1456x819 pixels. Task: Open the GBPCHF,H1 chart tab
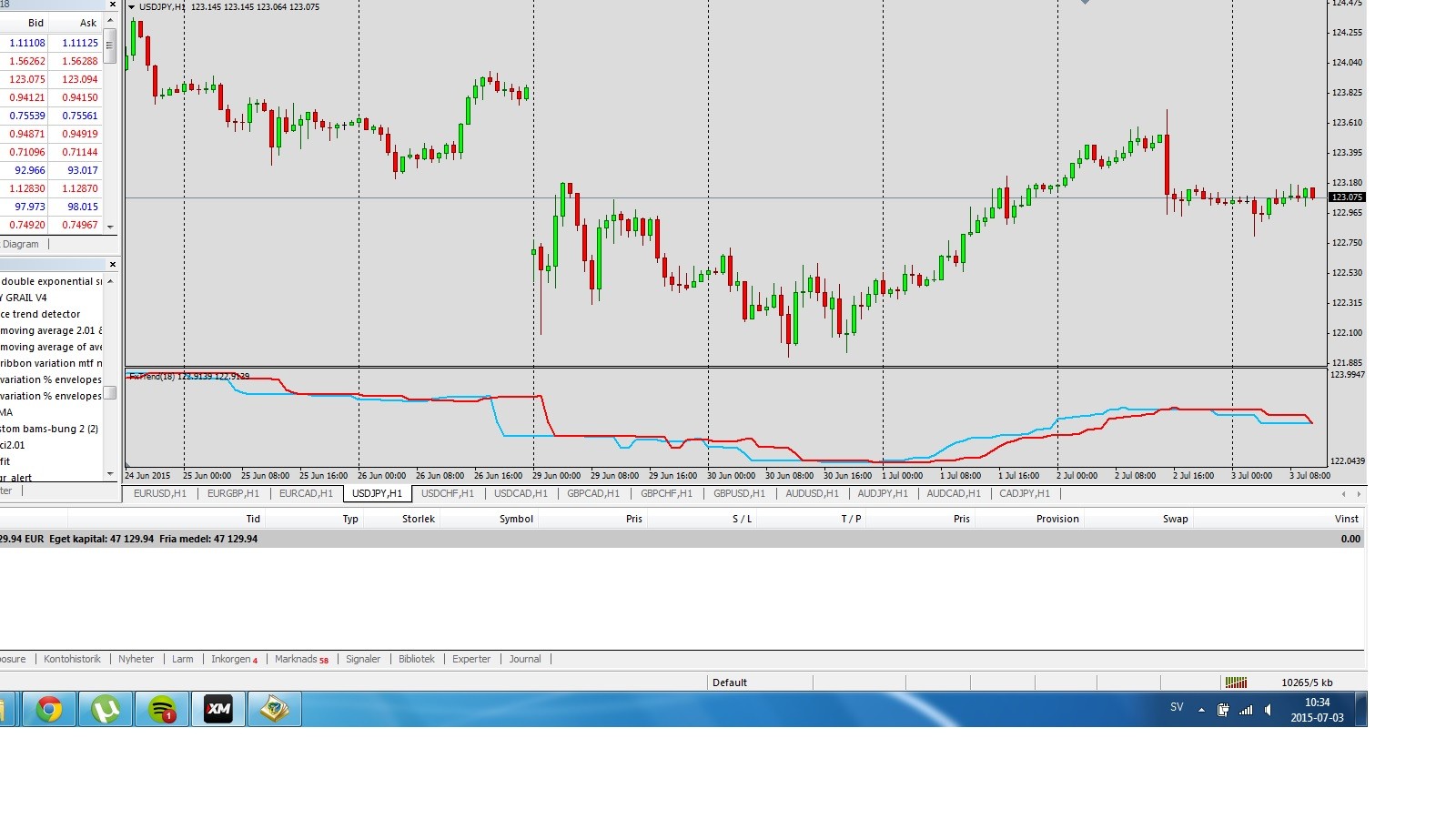[666, 493]
